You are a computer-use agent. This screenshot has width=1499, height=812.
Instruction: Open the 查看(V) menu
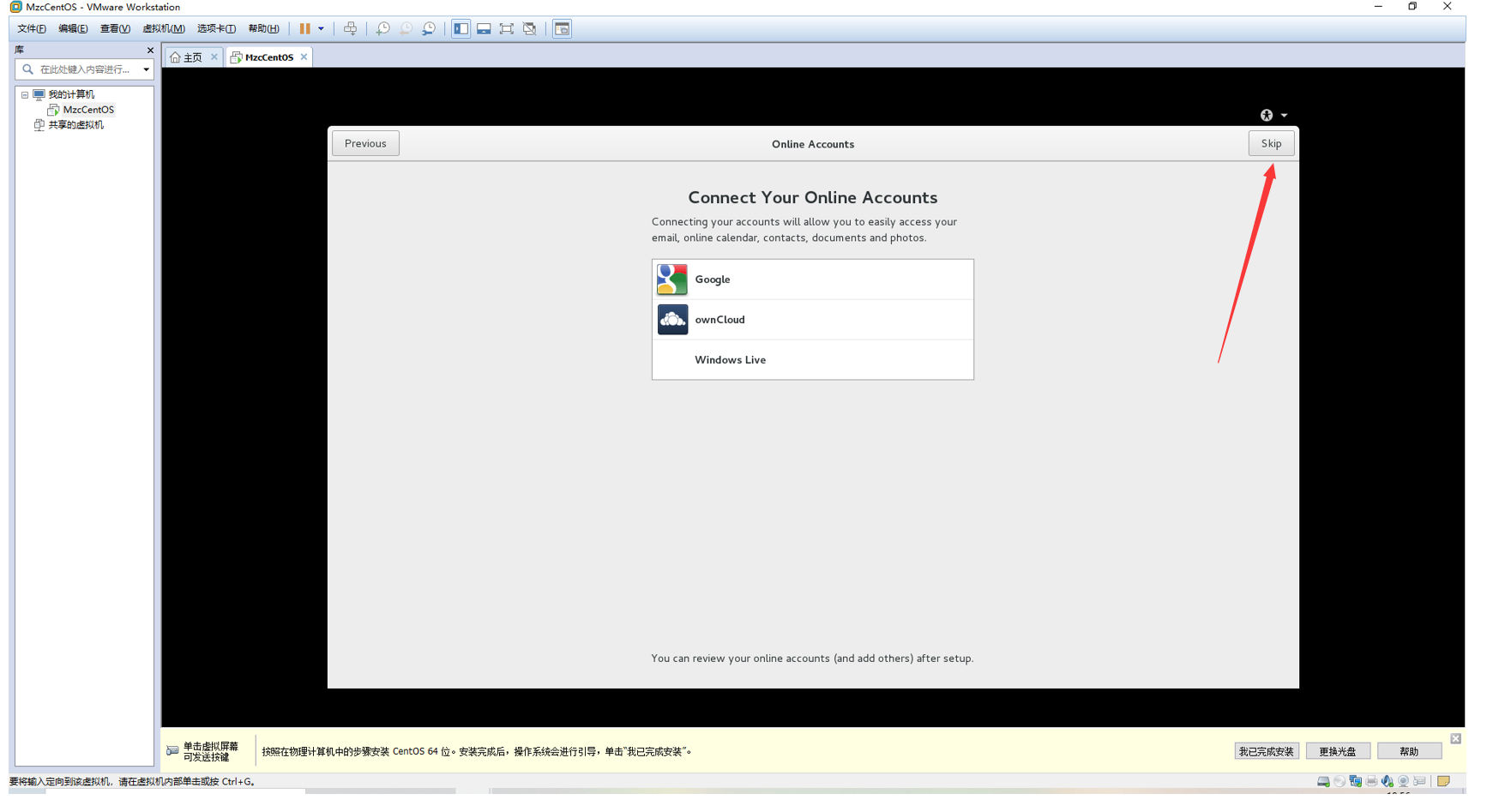coord(115,28)
